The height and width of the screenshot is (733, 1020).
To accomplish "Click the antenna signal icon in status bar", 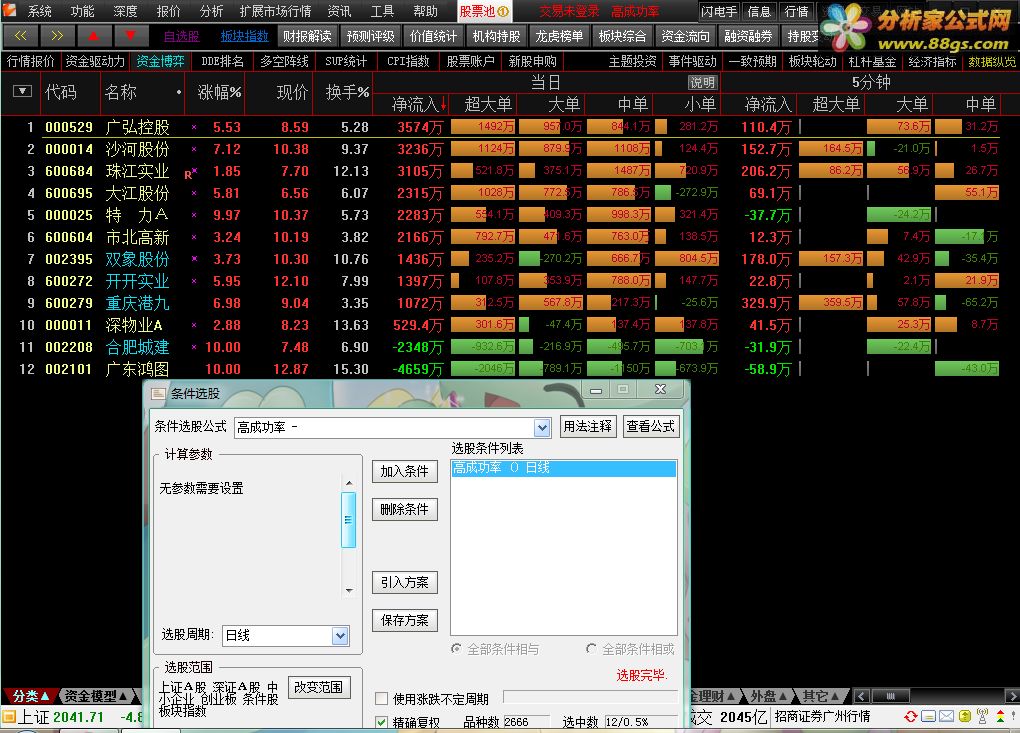I will [982, 717].
